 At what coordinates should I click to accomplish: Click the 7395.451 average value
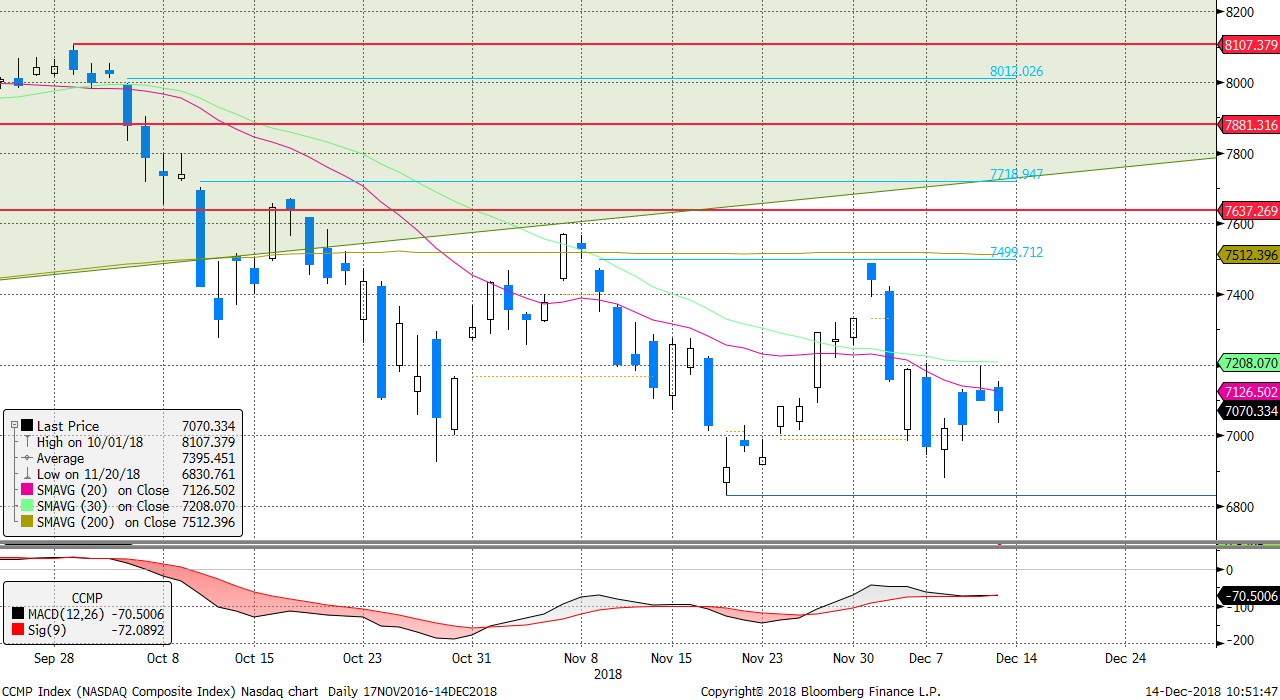coord(208,458)
